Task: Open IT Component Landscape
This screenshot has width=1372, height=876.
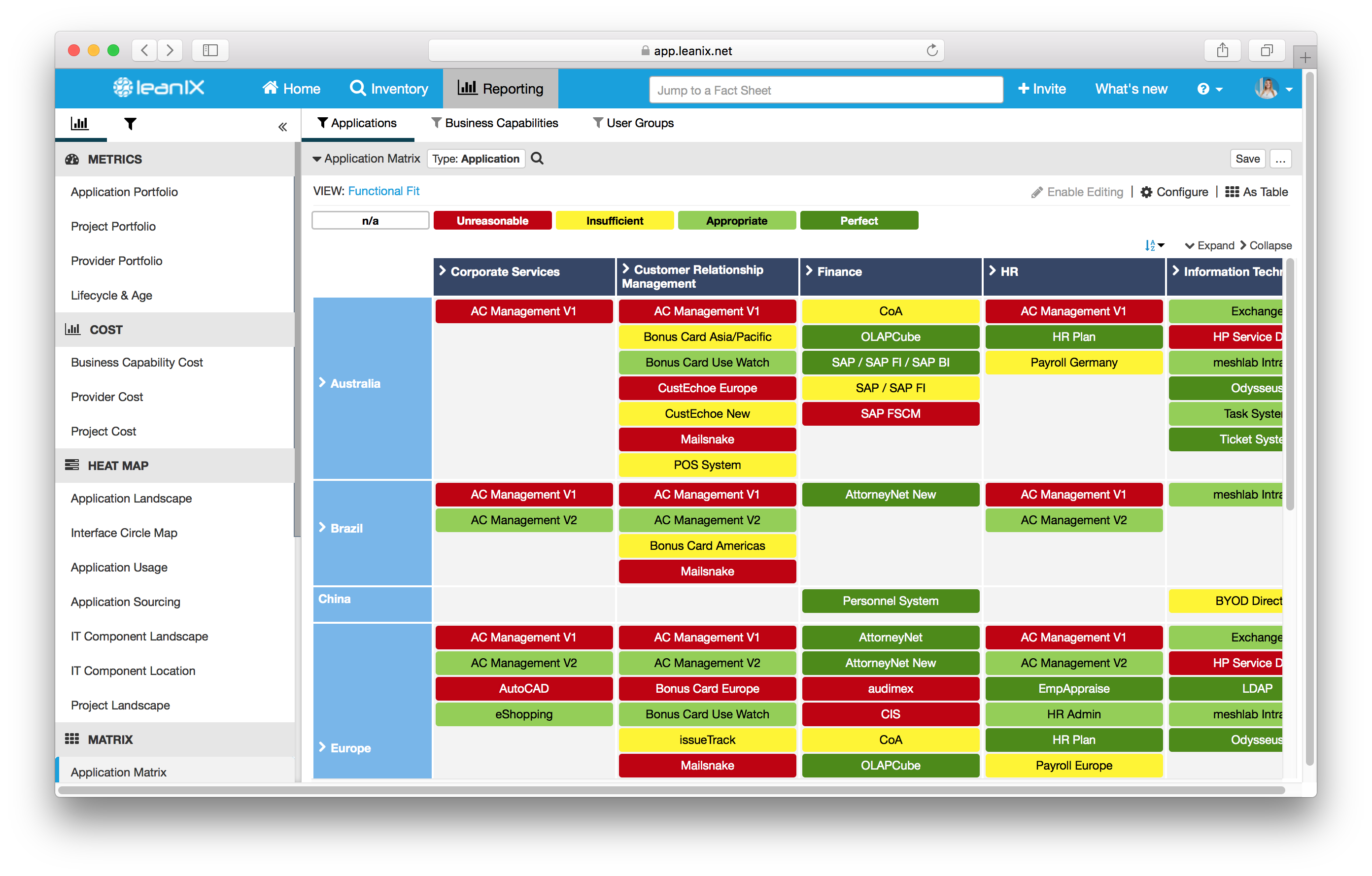Action: (x=139, y=636)
